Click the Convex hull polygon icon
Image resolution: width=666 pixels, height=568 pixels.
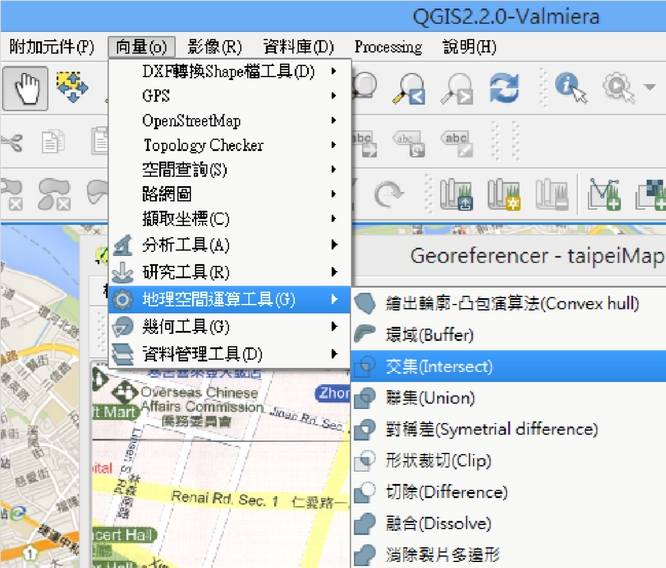click(365, 303)
